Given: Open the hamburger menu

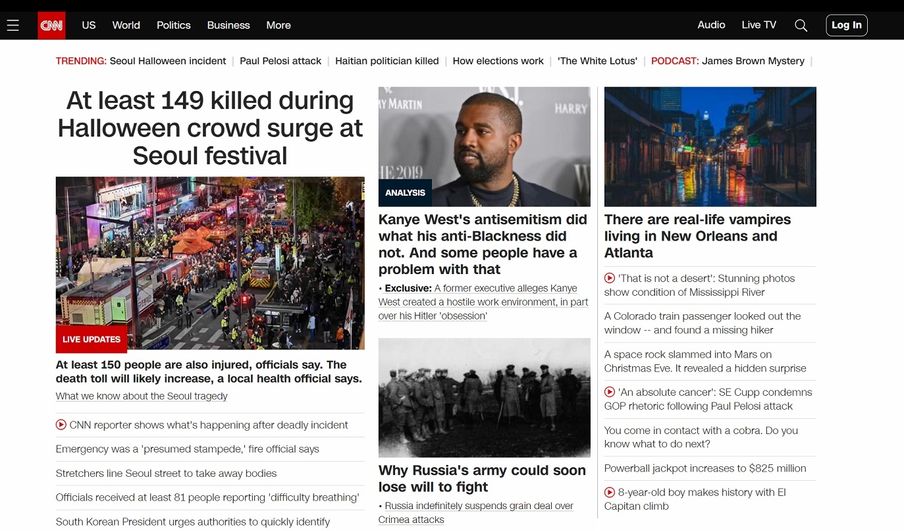Looking at the screenshot, I should coord(13,25).
